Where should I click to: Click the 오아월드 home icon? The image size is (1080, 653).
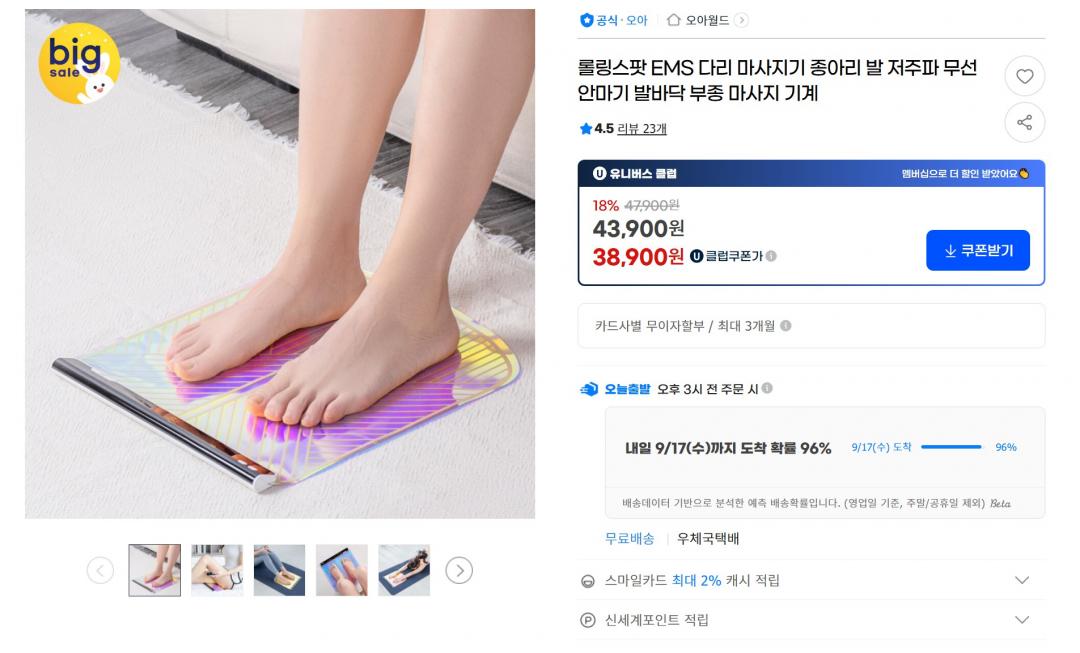(x=674, y=20)
